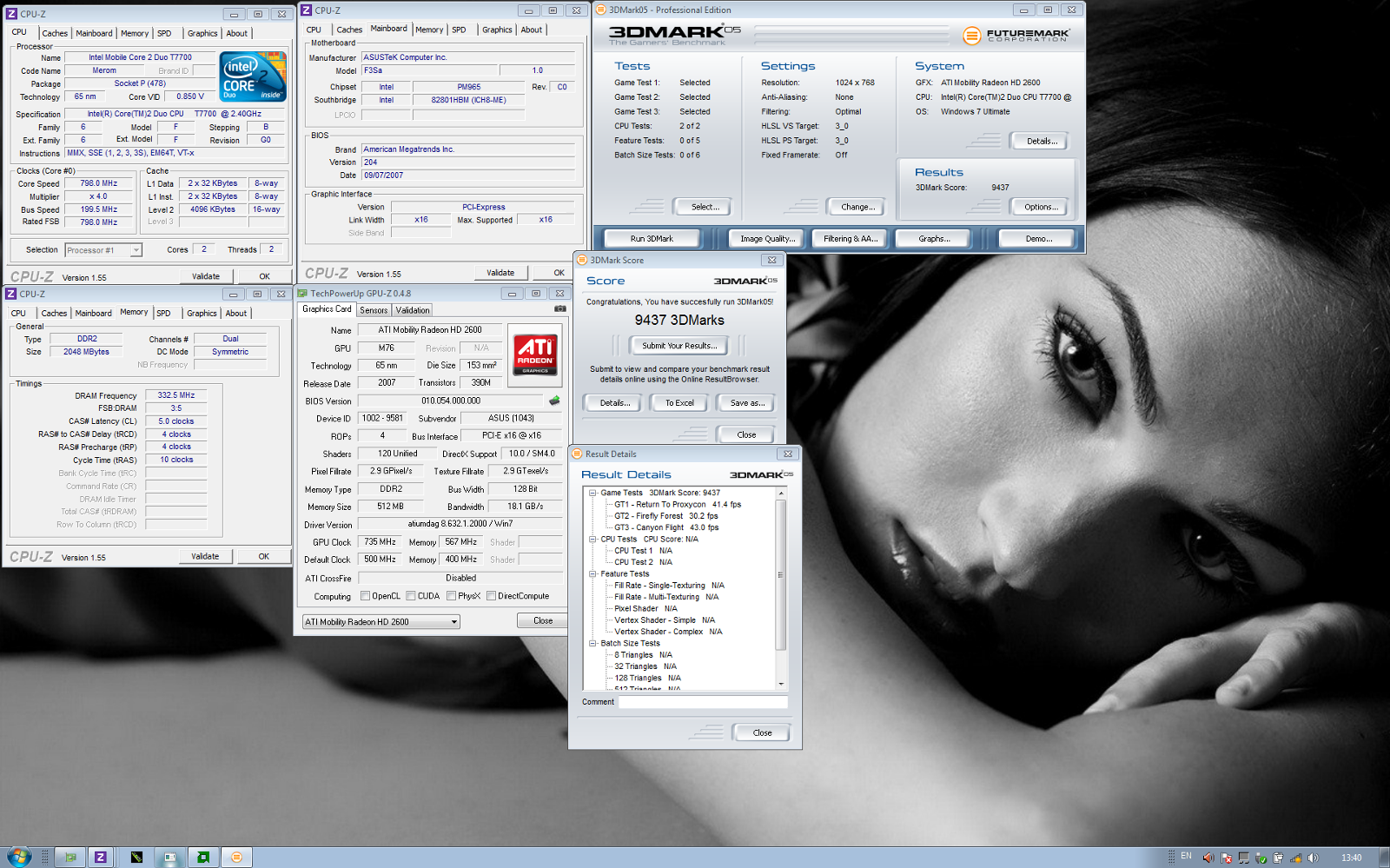
Task: Switch to Validation tab in GPU-Z
Action: point(413,310)
